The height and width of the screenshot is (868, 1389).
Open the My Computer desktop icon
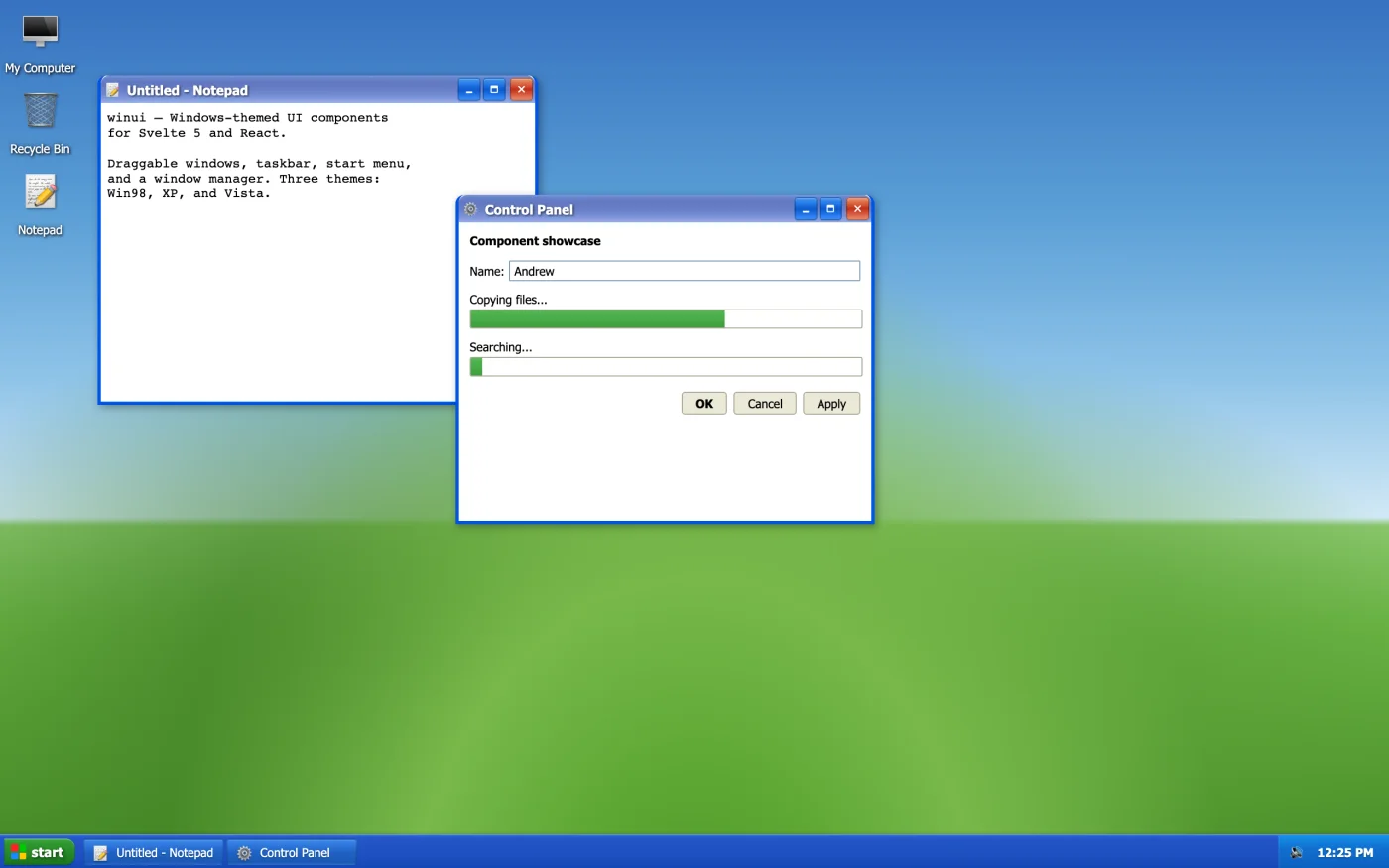point(40,45)
